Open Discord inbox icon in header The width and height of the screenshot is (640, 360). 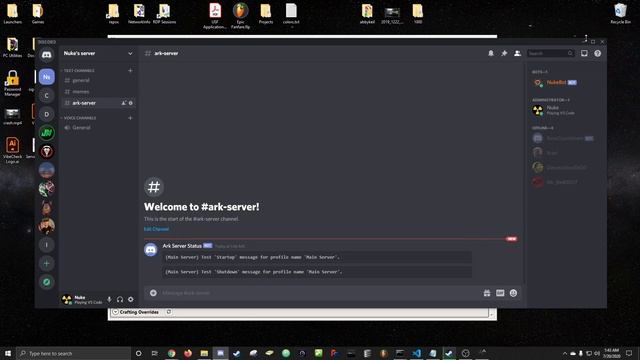click(584, 53)
